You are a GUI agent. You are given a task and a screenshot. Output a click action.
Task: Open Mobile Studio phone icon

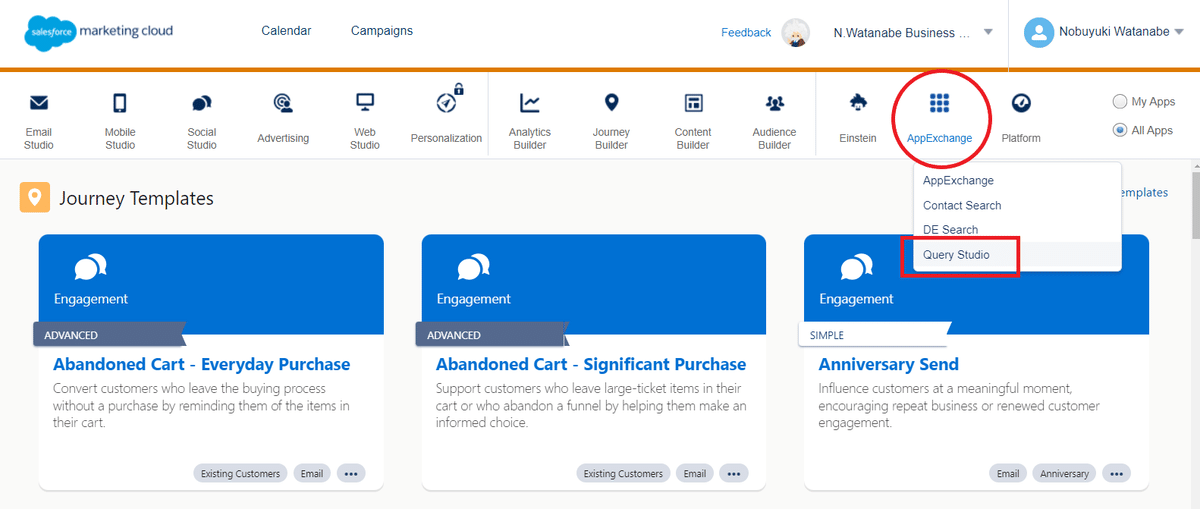point(120,103)
